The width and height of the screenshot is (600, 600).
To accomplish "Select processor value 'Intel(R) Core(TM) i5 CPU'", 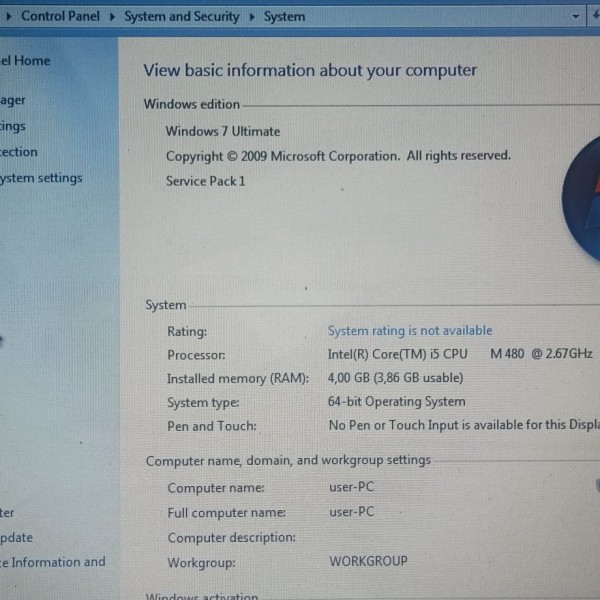I will pyautogui.click(x=397, y=354).
